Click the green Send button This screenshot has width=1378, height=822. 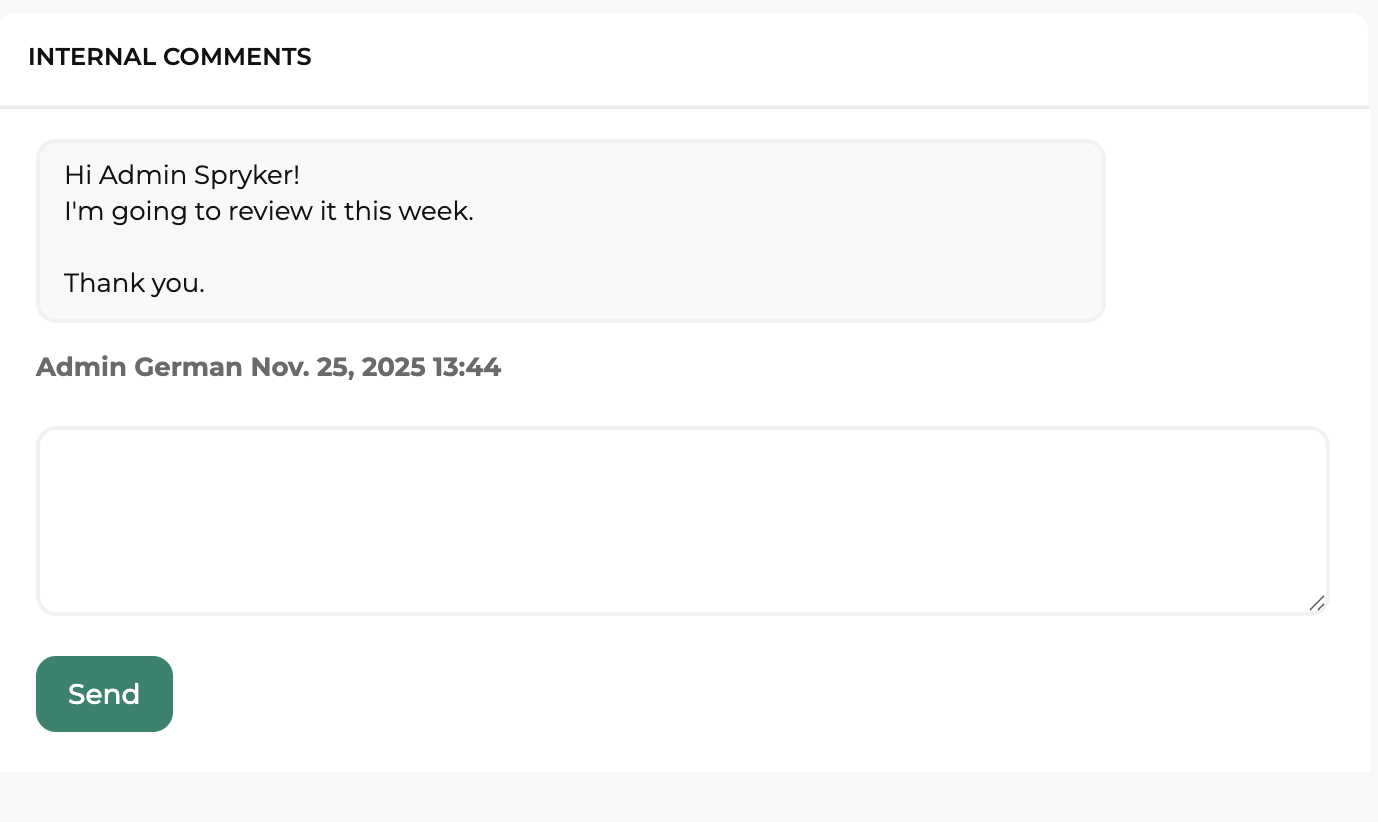104,694
